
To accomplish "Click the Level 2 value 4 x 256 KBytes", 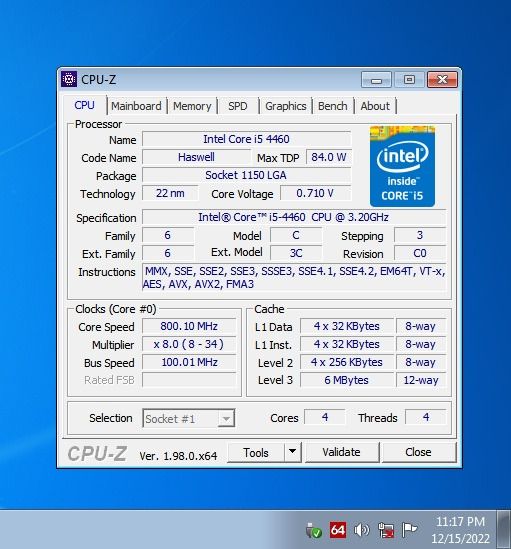I will (x=347, y=362).
